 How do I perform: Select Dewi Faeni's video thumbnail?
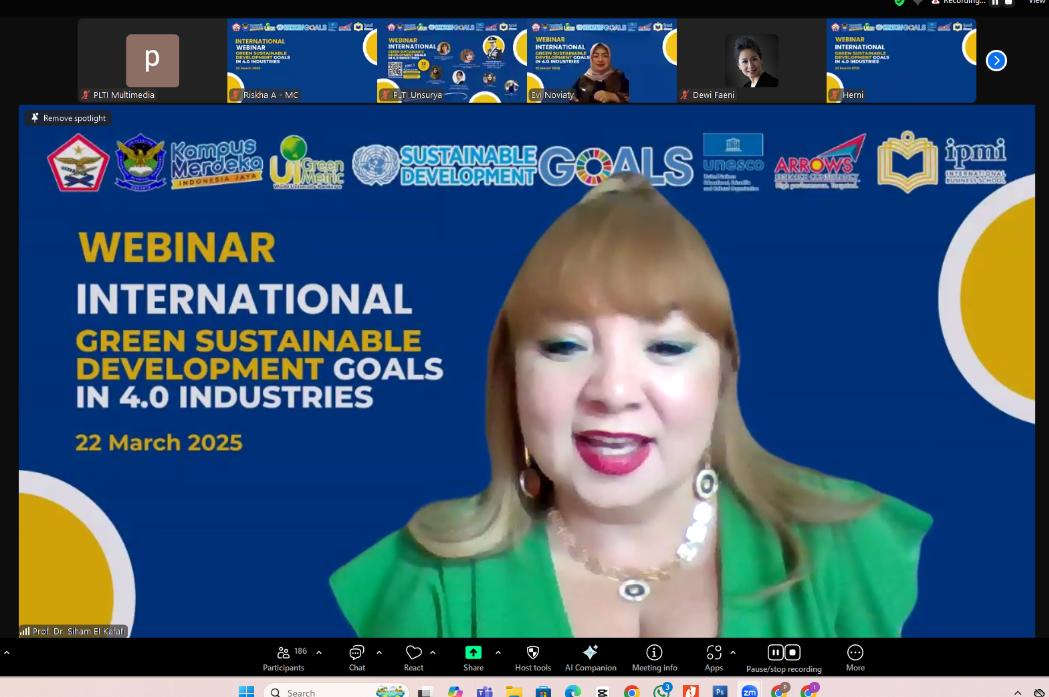click(x=751, y=60)
